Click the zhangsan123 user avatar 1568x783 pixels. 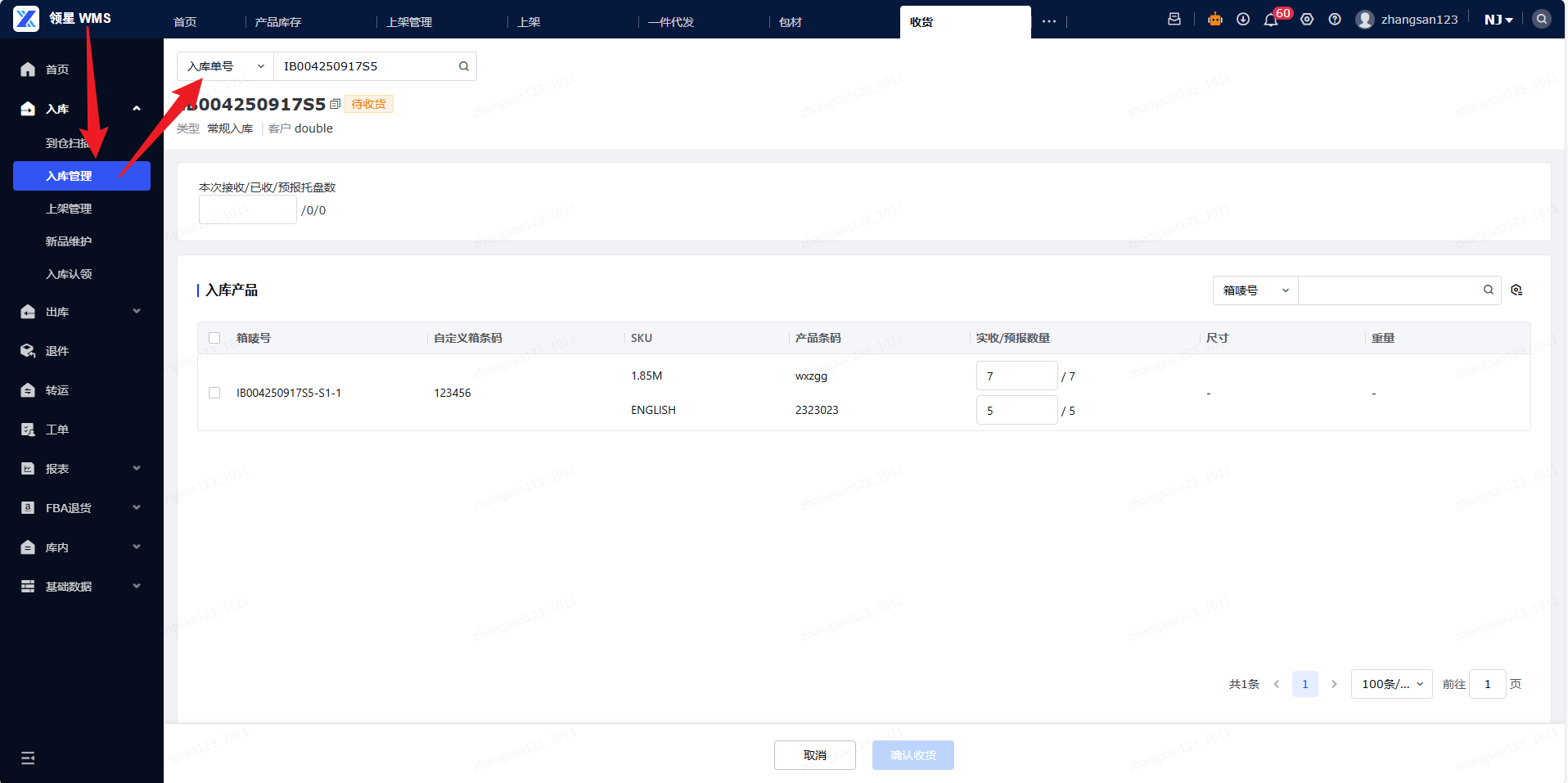[1365, 19]
